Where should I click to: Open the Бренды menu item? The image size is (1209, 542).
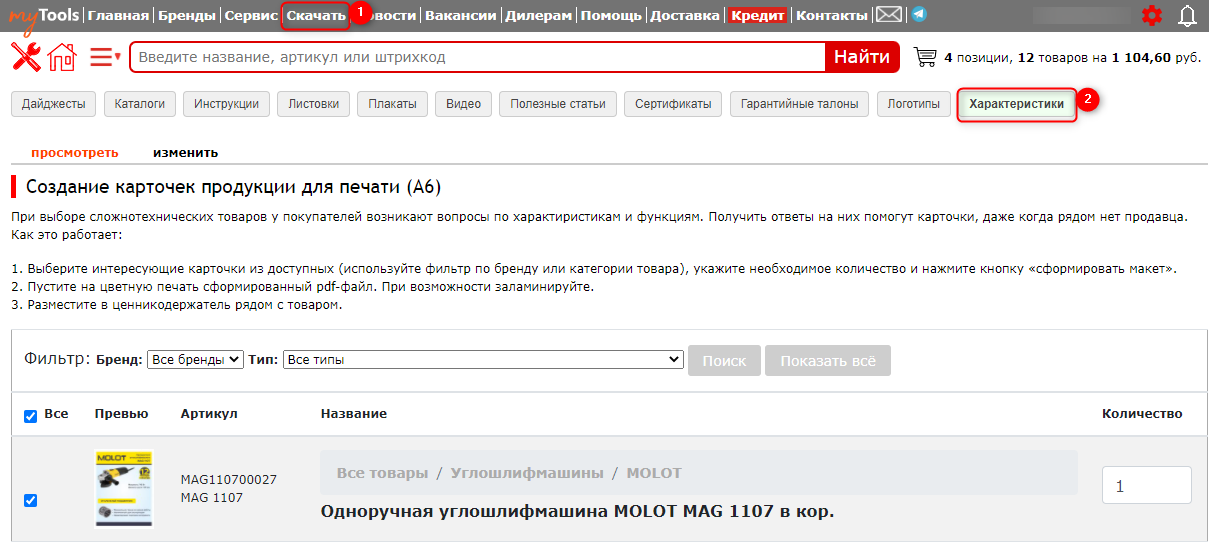click(187, 15)
